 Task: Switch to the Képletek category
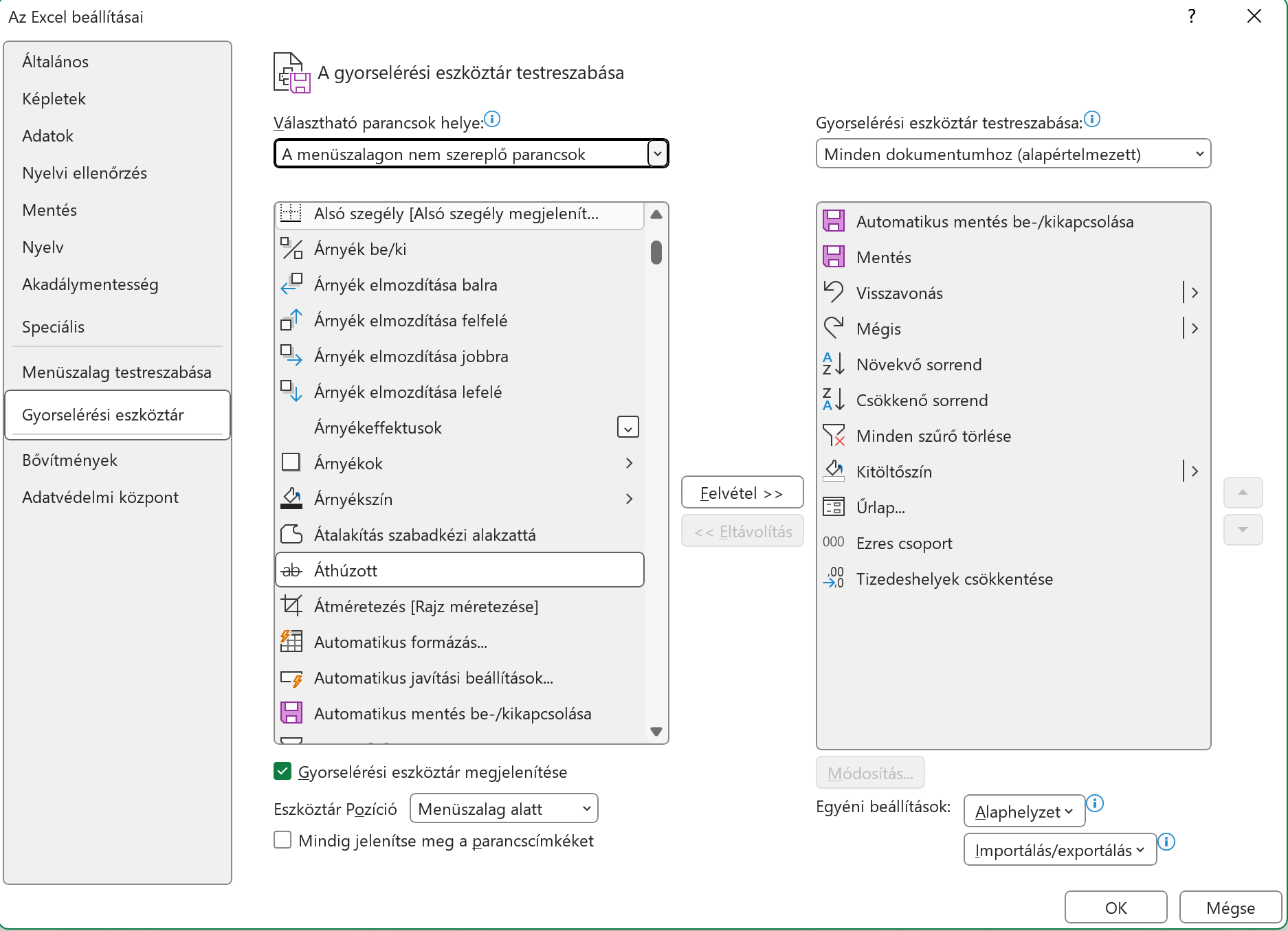(54, 99)
